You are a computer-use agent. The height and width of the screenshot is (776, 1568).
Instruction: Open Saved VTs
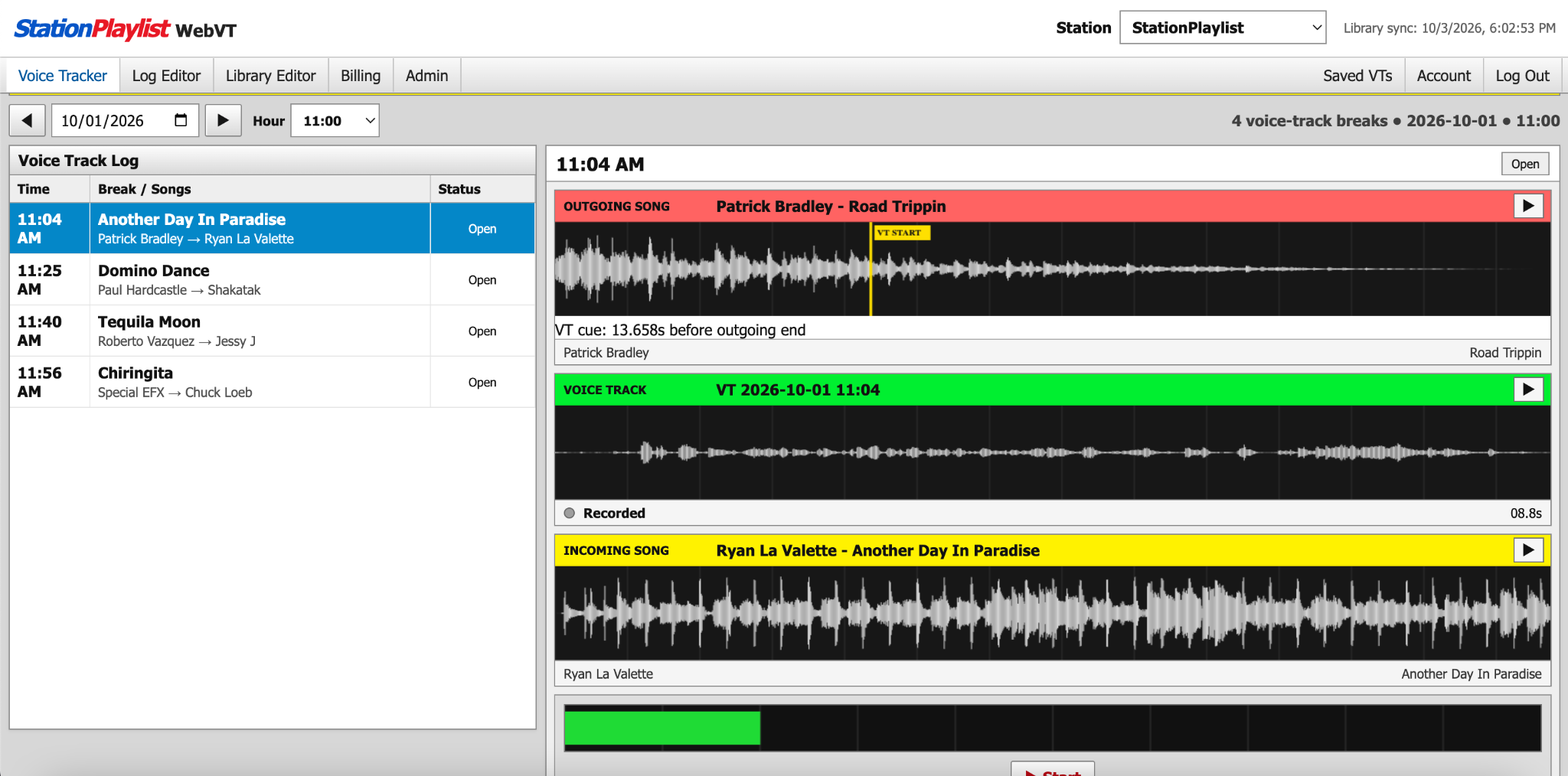(1357, 76)
